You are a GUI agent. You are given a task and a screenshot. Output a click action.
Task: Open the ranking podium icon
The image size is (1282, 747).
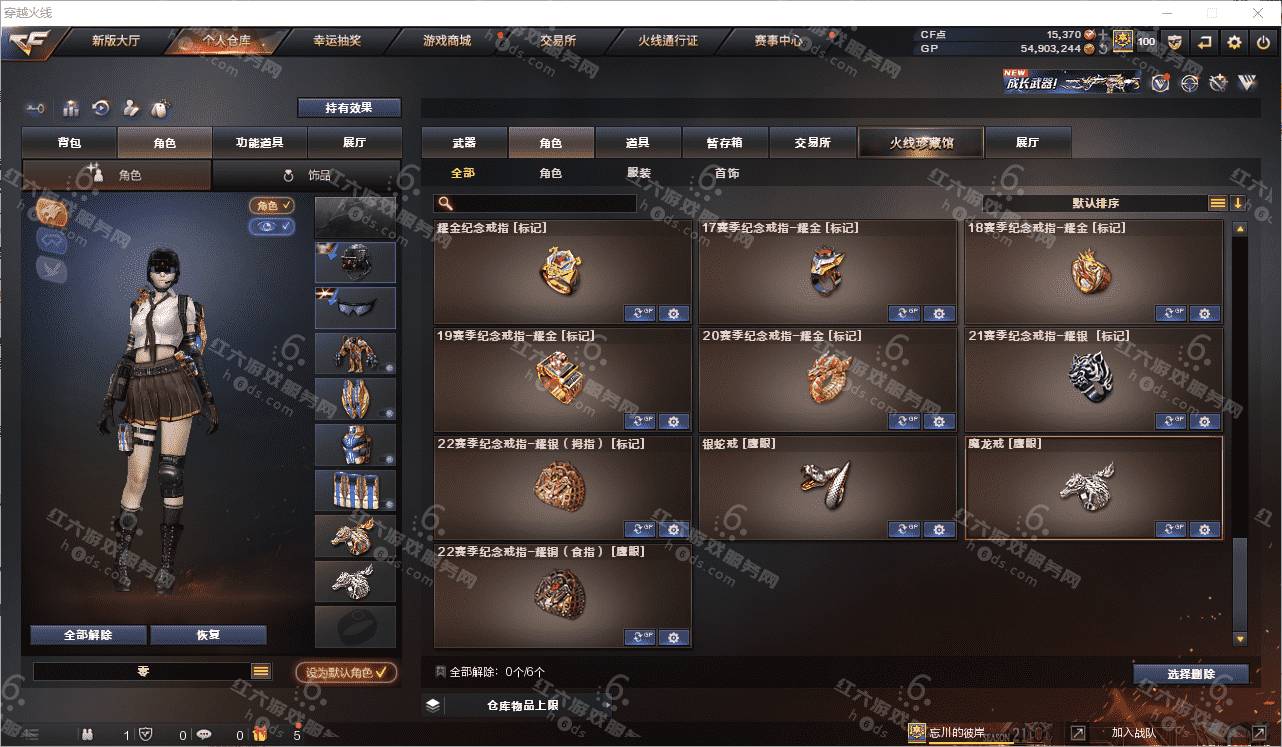click(70, 108)
